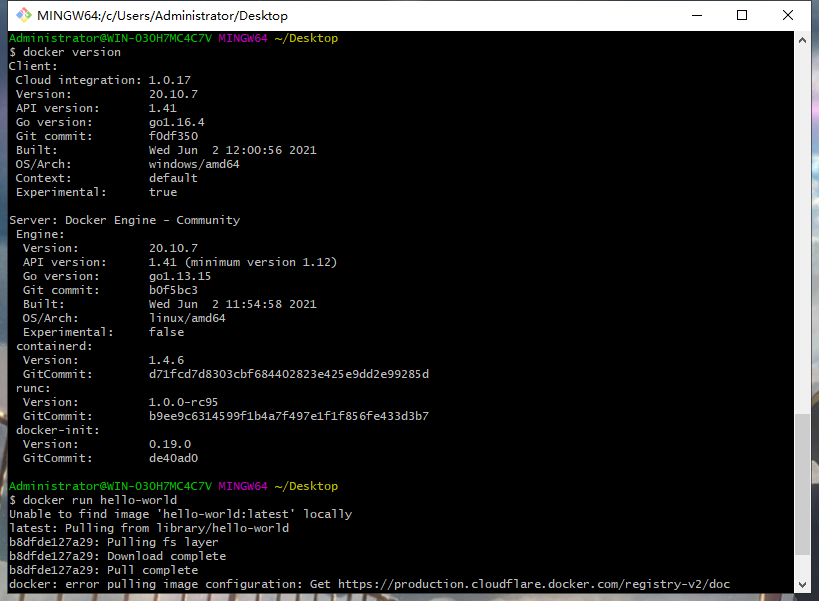The width and height of the screenshot is (819, 601).
Task: Maximize the MINGW64 terminal window
Action: pyautogui.click(x=742, y=15)
